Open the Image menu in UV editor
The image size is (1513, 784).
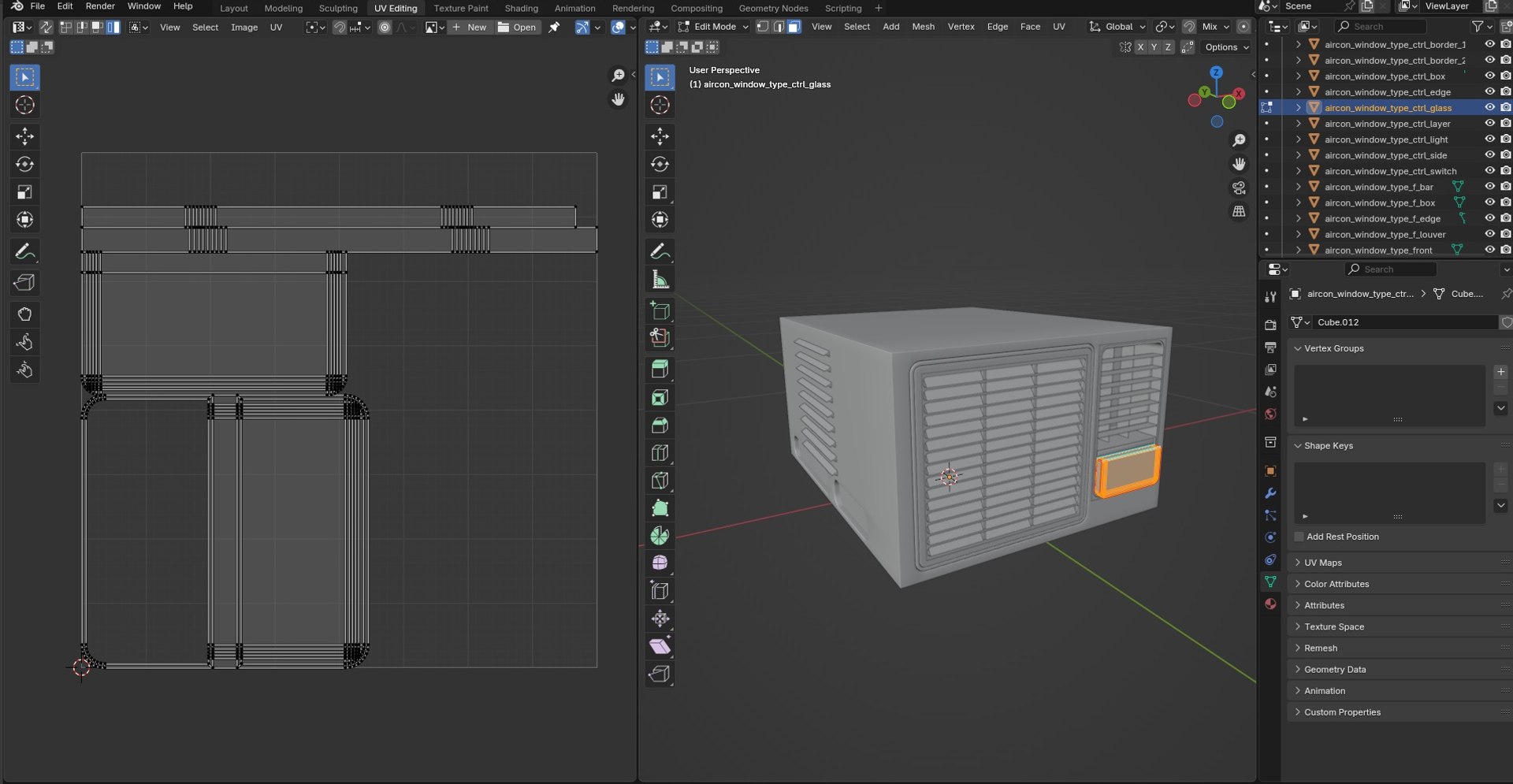coord(243,28)
